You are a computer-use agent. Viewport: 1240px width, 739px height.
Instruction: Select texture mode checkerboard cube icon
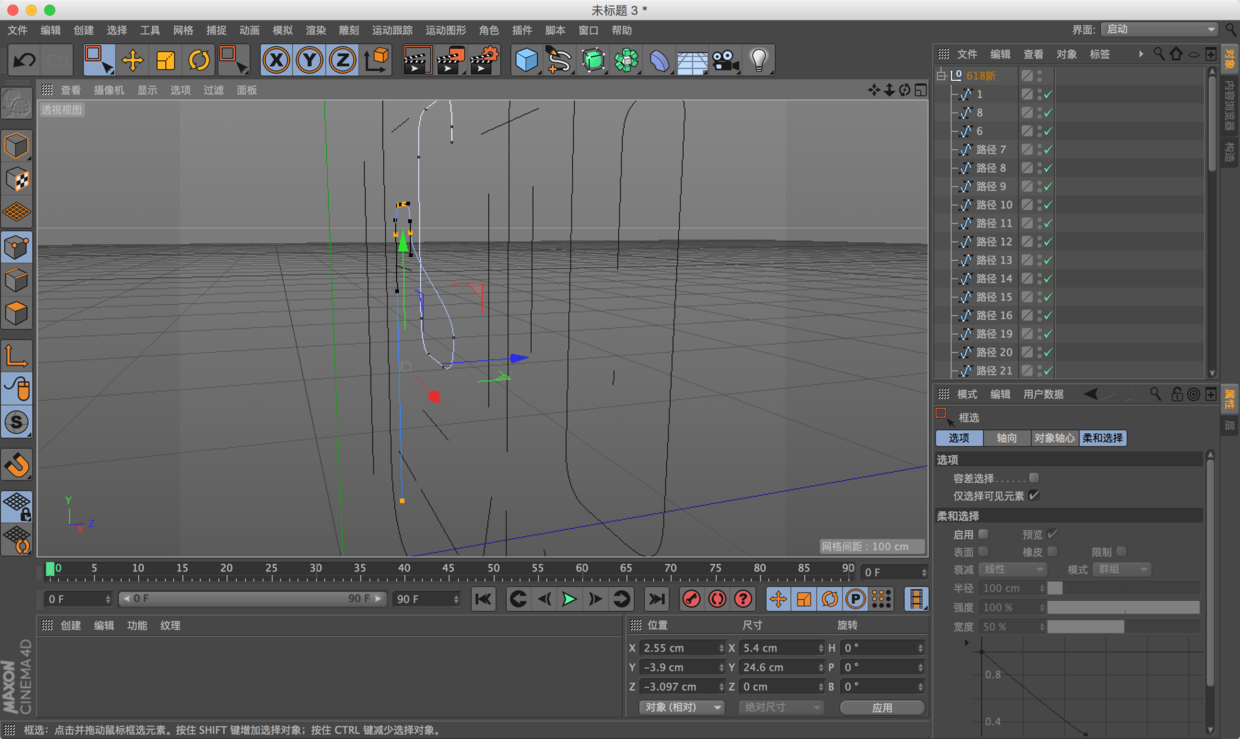(x=16, y=179)
